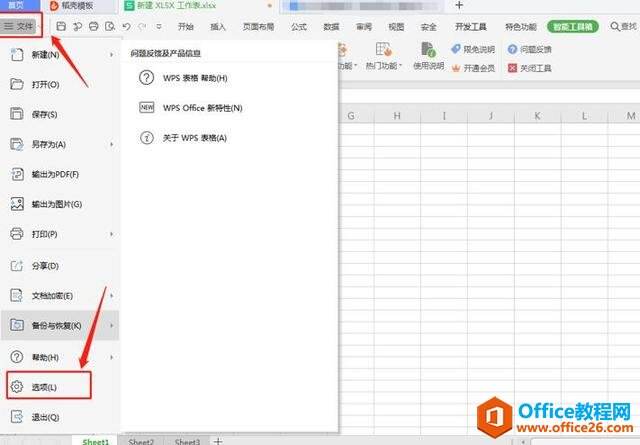Switch to the 稻壳模板 tab

pyautogui.click(x=77, y=6)
